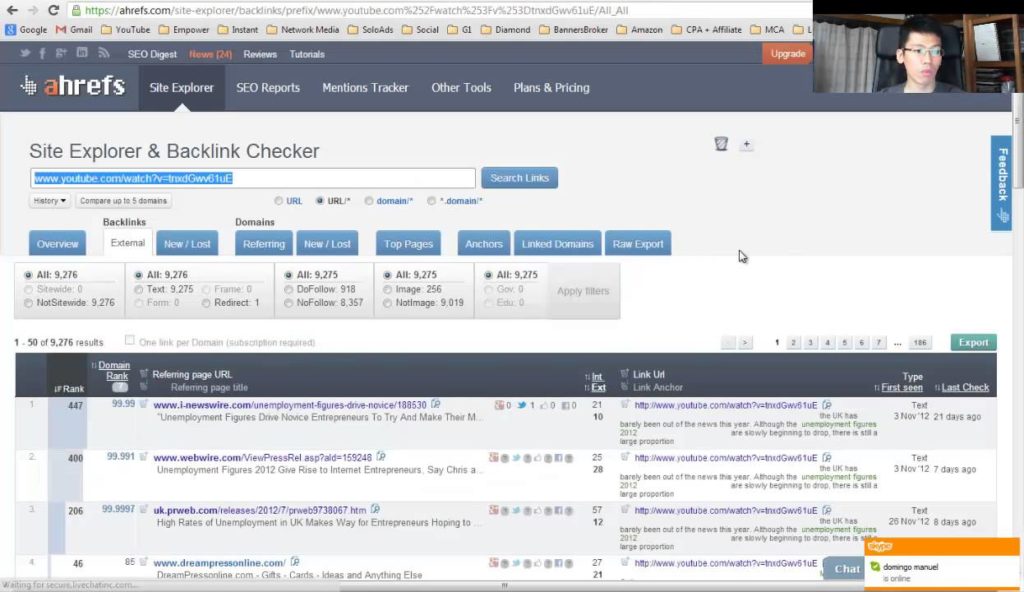Sort the table by Domain Rank

pyautogui.click(x=114, y=370)
